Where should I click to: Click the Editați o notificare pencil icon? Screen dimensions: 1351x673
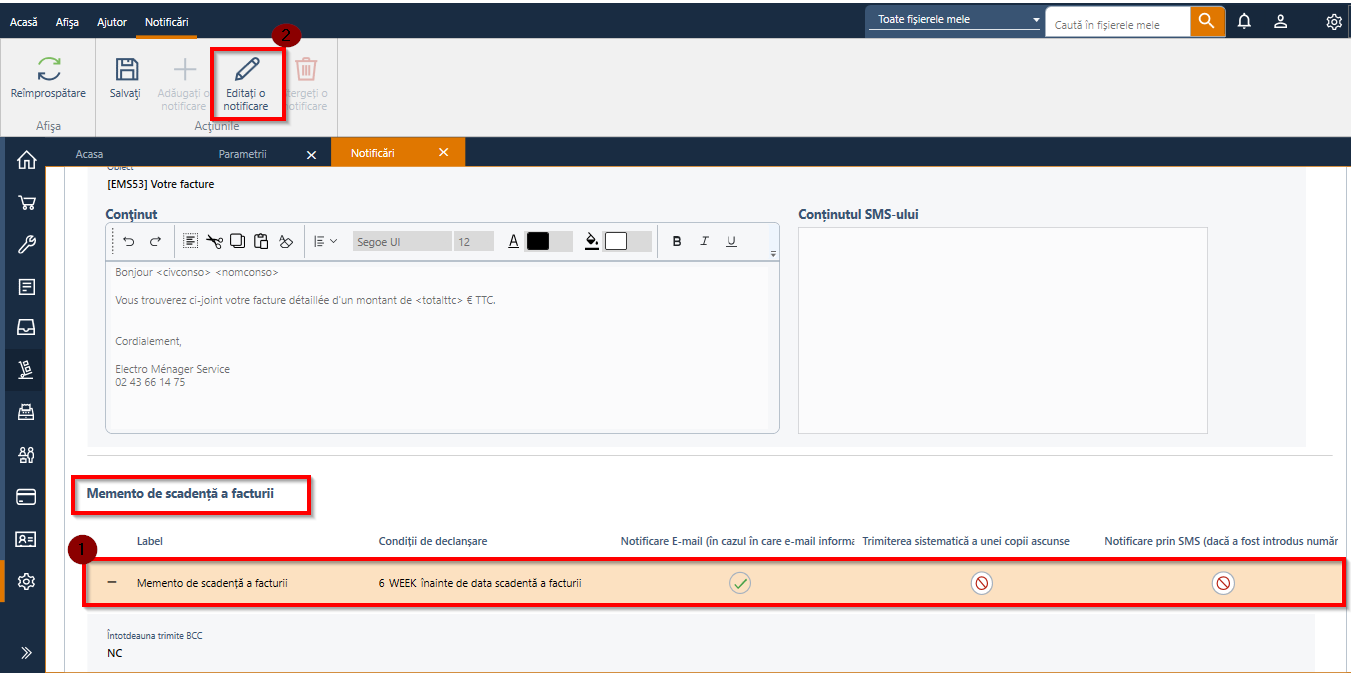246,69
